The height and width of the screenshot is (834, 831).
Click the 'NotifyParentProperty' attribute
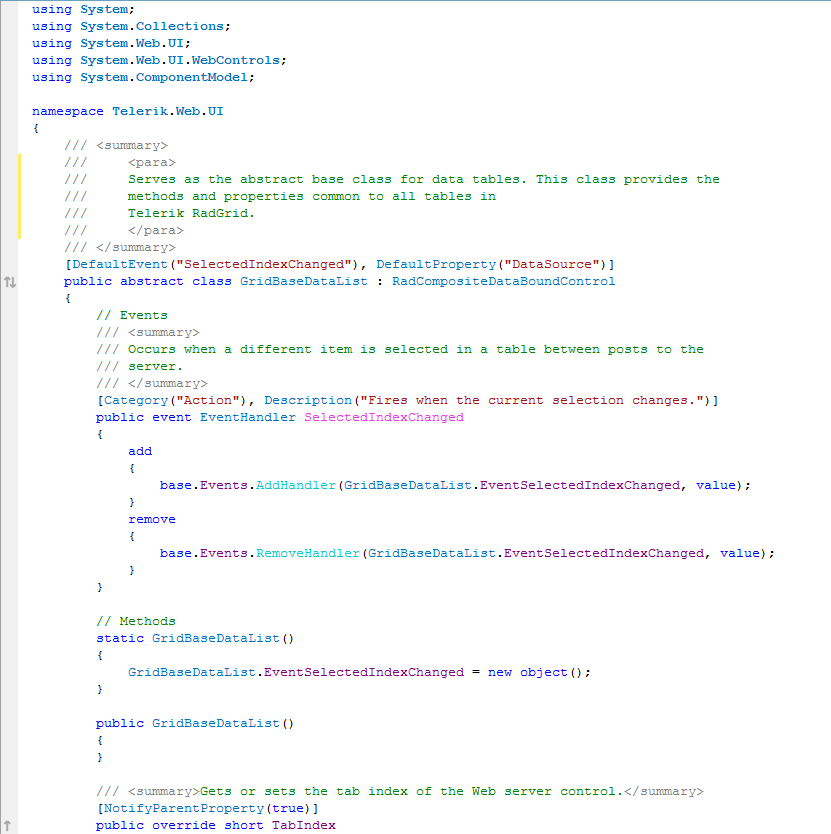click(184, 810)
